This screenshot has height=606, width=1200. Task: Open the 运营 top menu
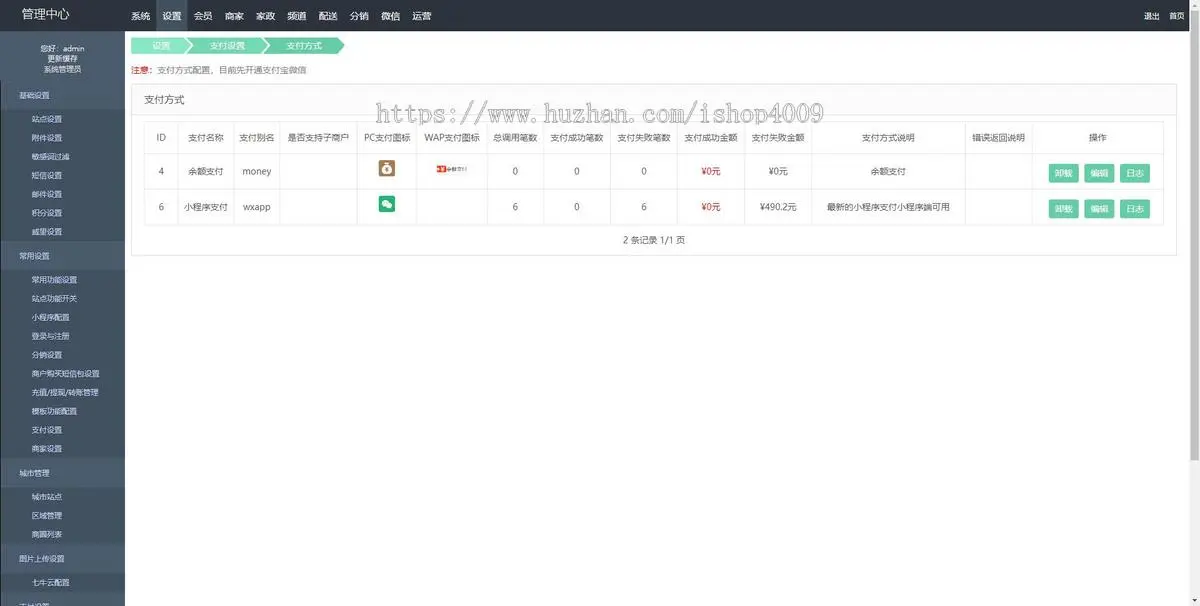(x=421, y=16)
